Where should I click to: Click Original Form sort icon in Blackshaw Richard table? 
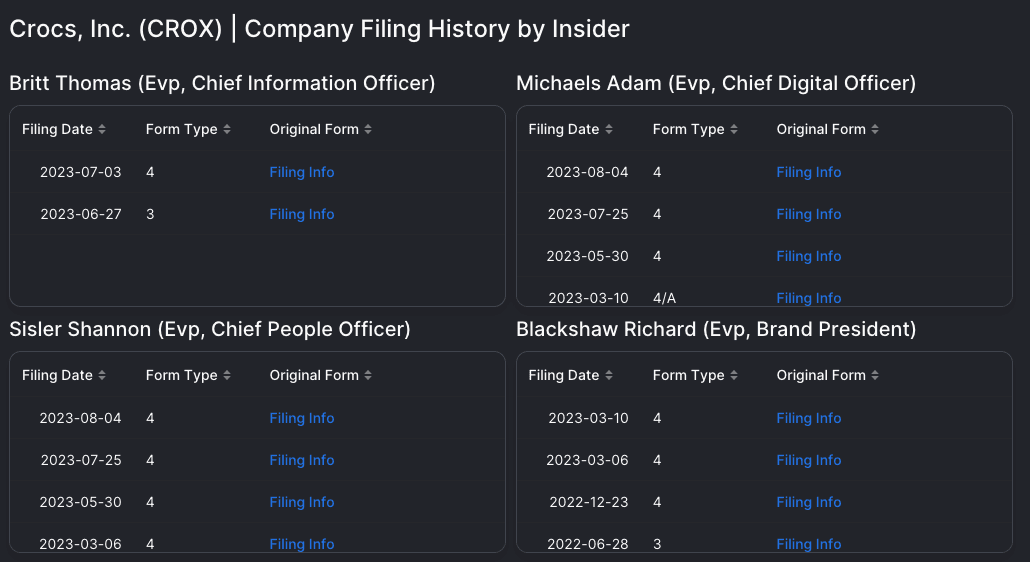[875, 376]
